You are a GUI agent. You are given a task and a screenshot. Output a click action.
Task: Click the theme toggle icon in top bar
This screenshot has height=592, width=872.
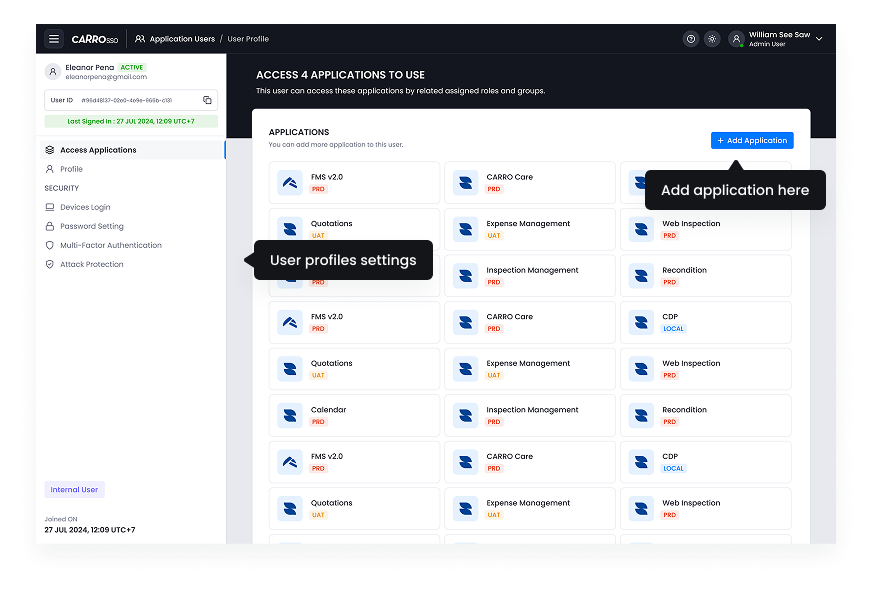712,38
